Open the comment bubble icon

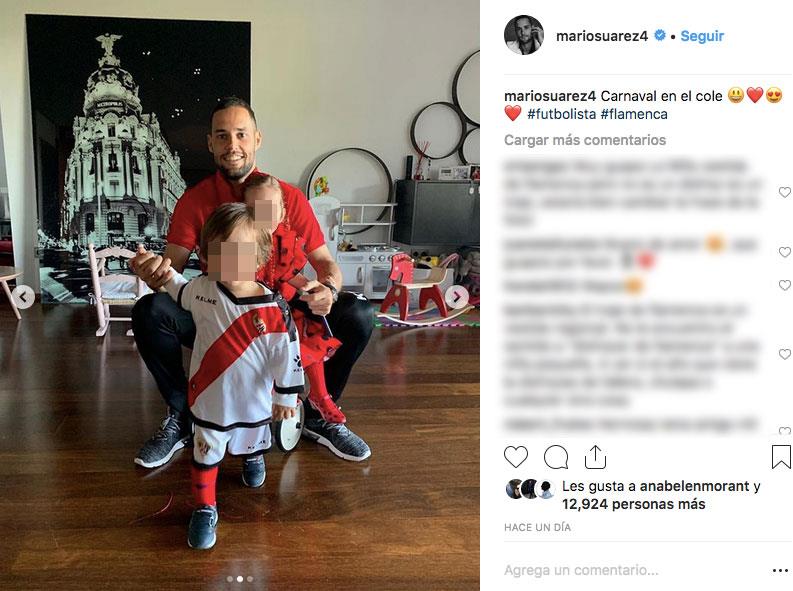[556, 457]
